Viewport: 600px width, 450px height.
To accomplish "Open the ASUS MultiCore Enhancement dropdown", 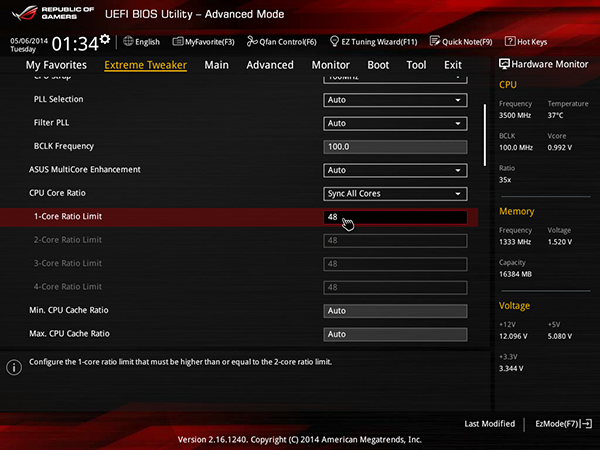I will [395, 170].
